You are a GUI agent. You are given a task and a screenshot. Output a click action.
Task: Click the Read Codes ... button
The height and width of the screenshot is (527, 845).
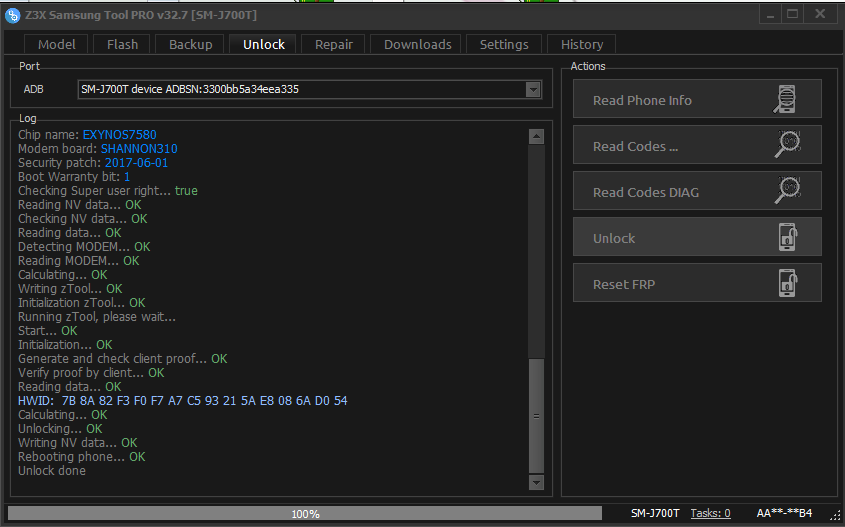point(697,145)
